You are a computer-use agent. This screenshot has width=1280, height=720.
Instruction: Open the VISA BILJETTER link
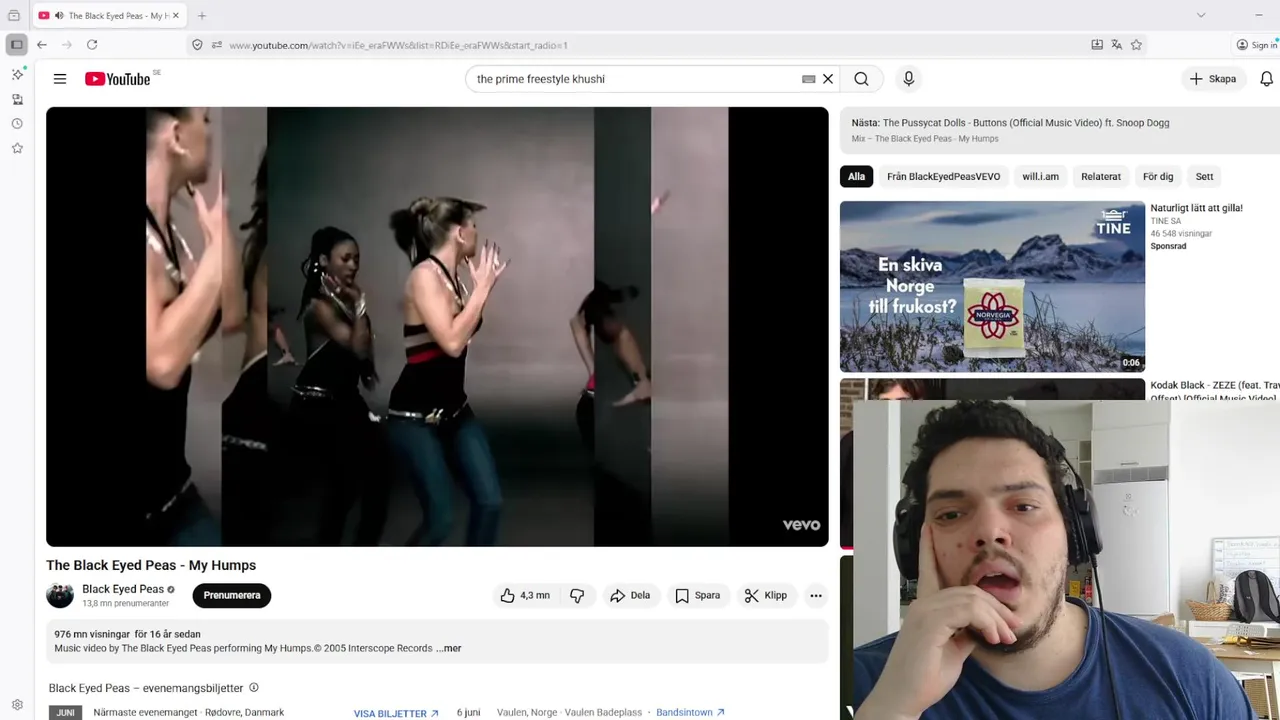tap(396, 713)
